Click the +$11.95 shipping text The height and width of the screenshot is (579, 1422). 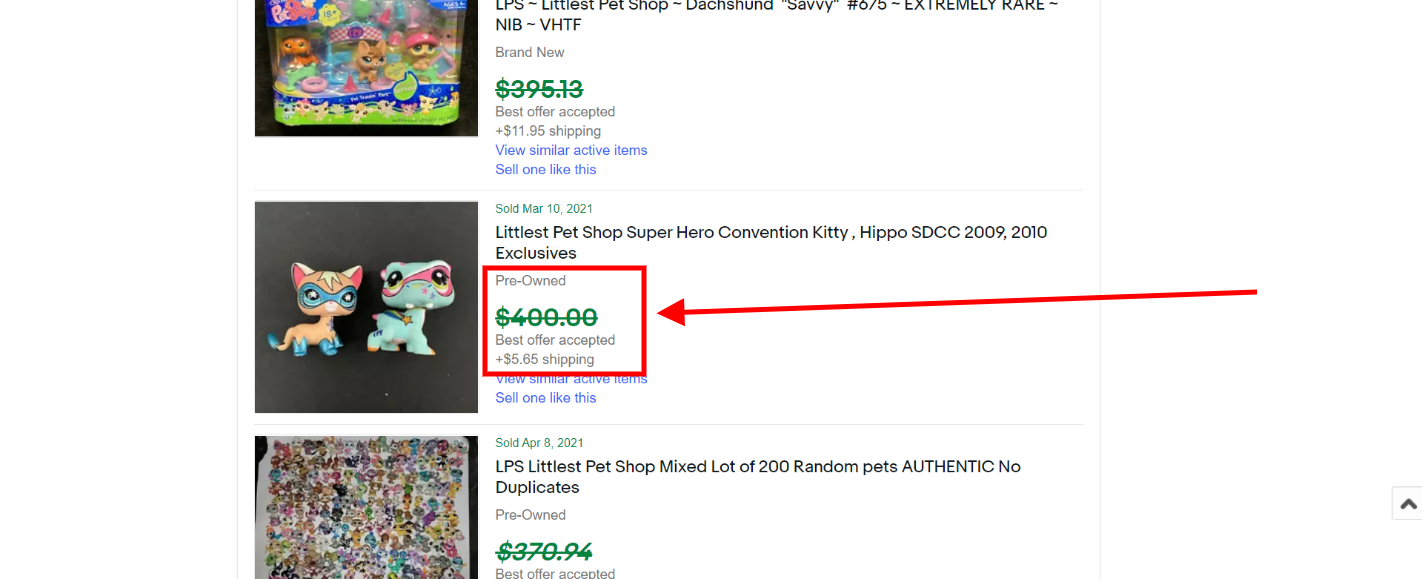tap(548, 131)
